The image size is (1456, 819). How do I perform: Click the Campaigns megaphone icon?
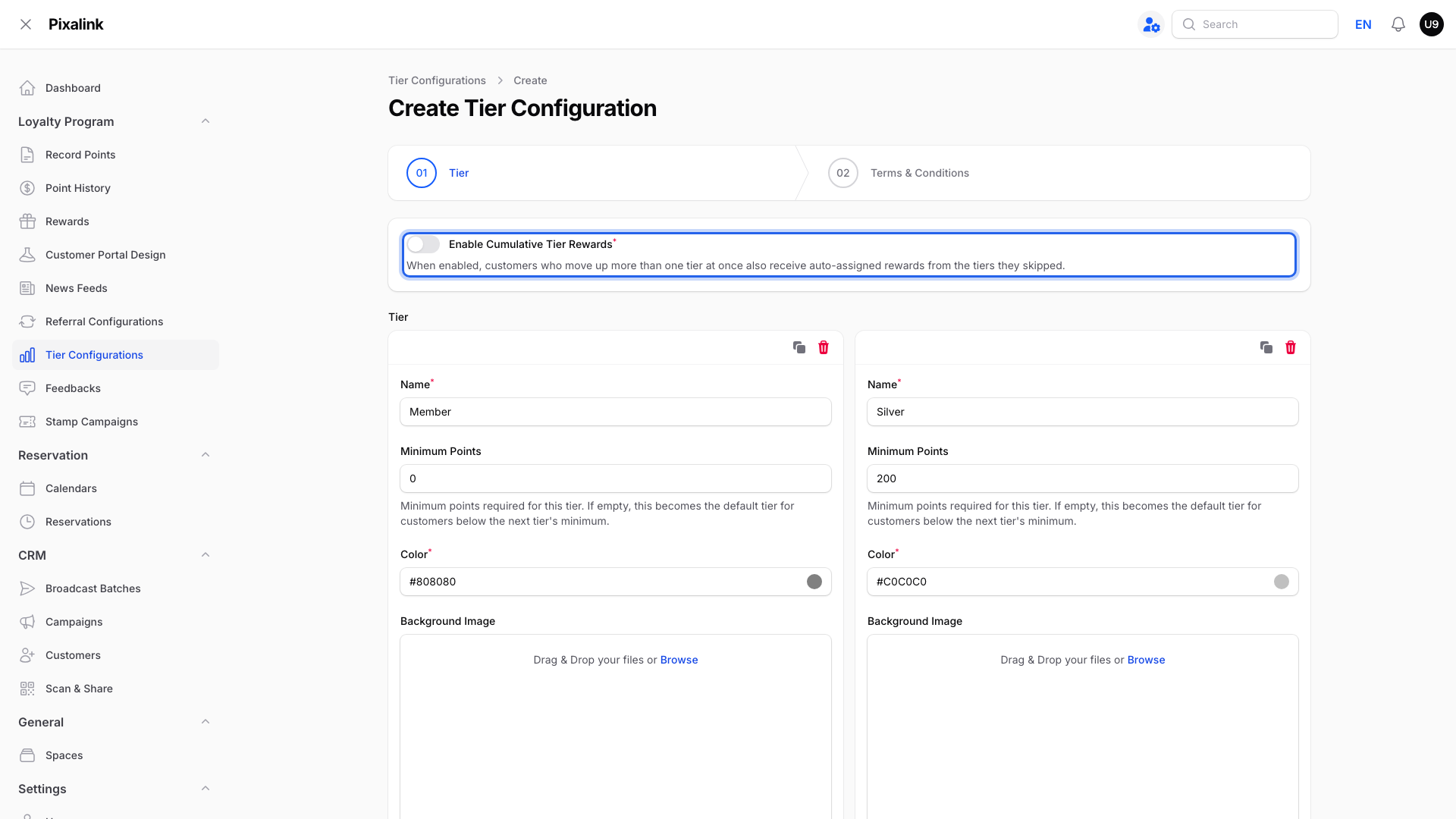point(27,622)
